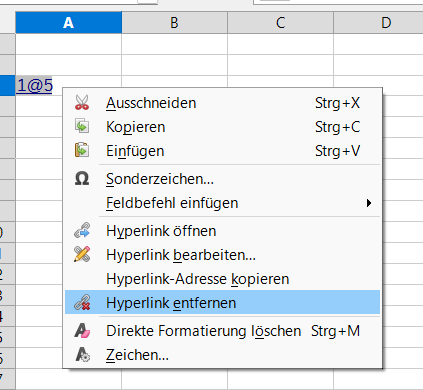Open the Zeichen... entry

[222, 355]
